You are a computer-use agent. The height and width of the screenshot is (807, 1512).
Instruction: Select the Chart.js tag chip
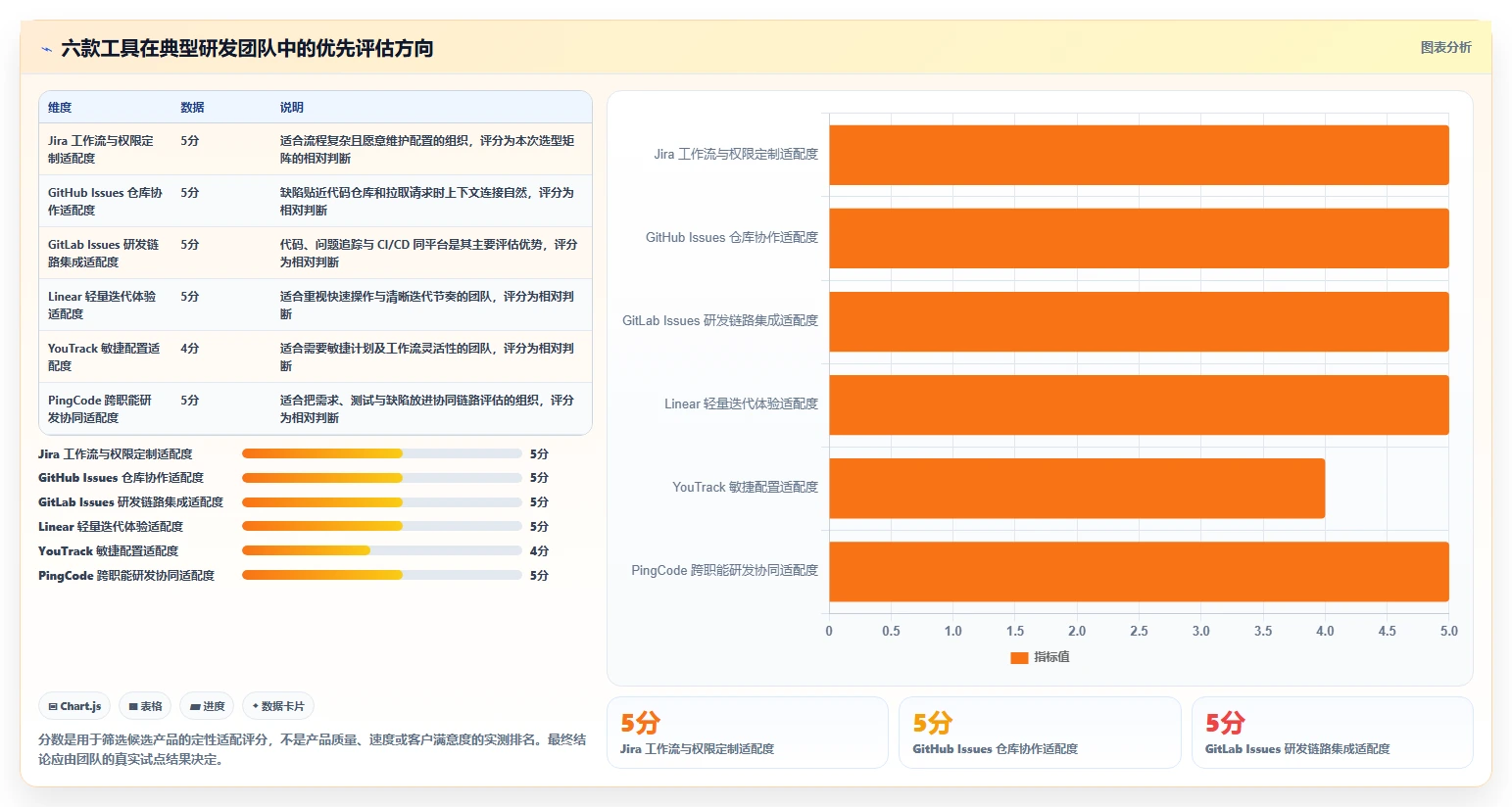pyautogui.click(x=74, y=706)
